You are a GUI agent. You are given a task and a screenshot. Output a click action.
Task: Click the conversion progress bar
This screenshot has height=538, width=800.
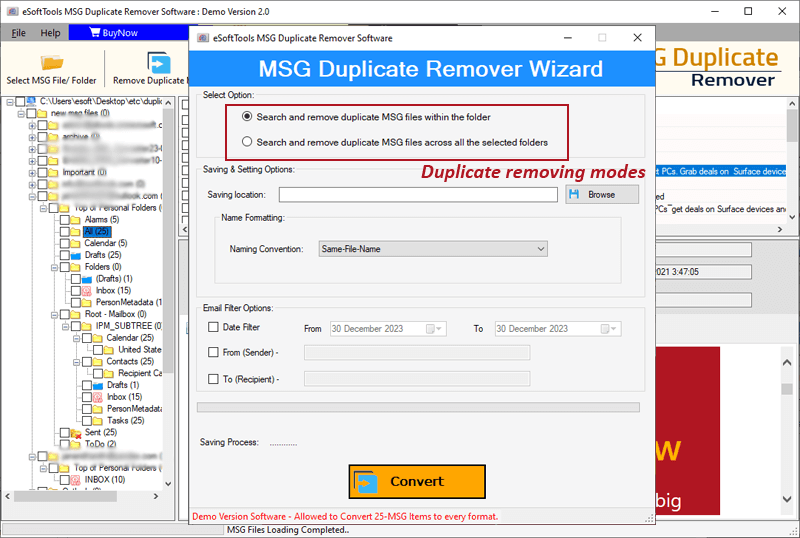(x=418, y=407)
